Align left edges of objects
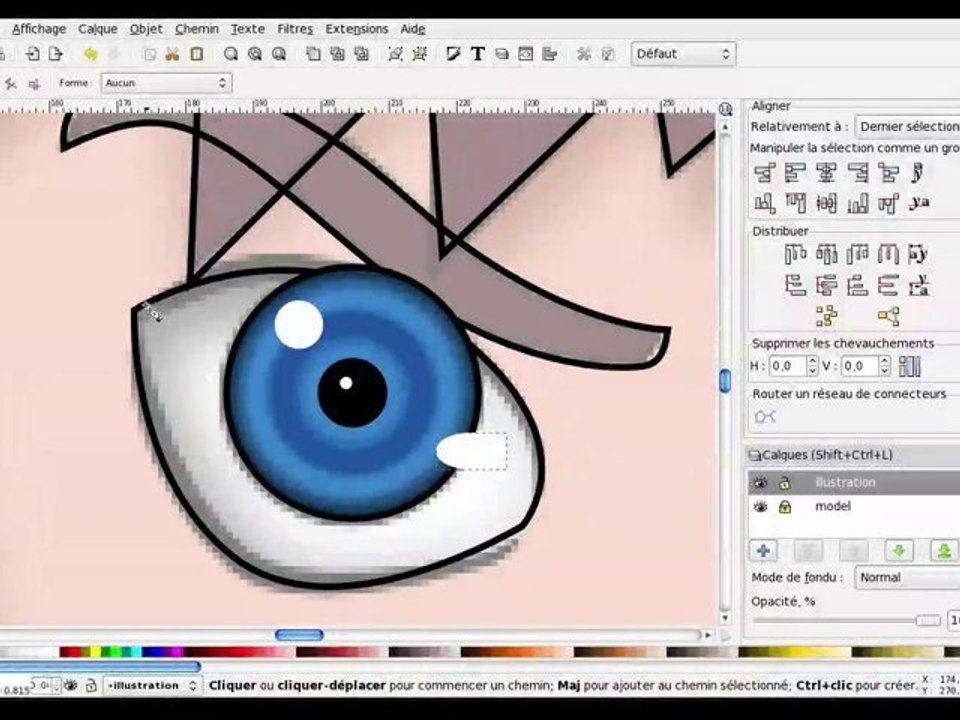960x720 pixels. click(x=795, y=173)
